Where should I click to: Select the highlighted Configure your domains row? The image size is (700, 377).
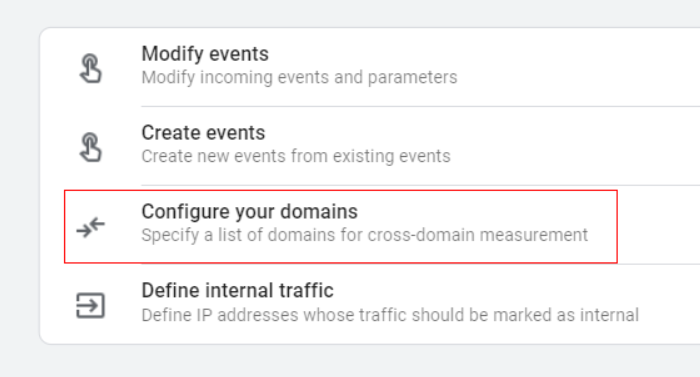pyautogui.click(x=341, y=226)
